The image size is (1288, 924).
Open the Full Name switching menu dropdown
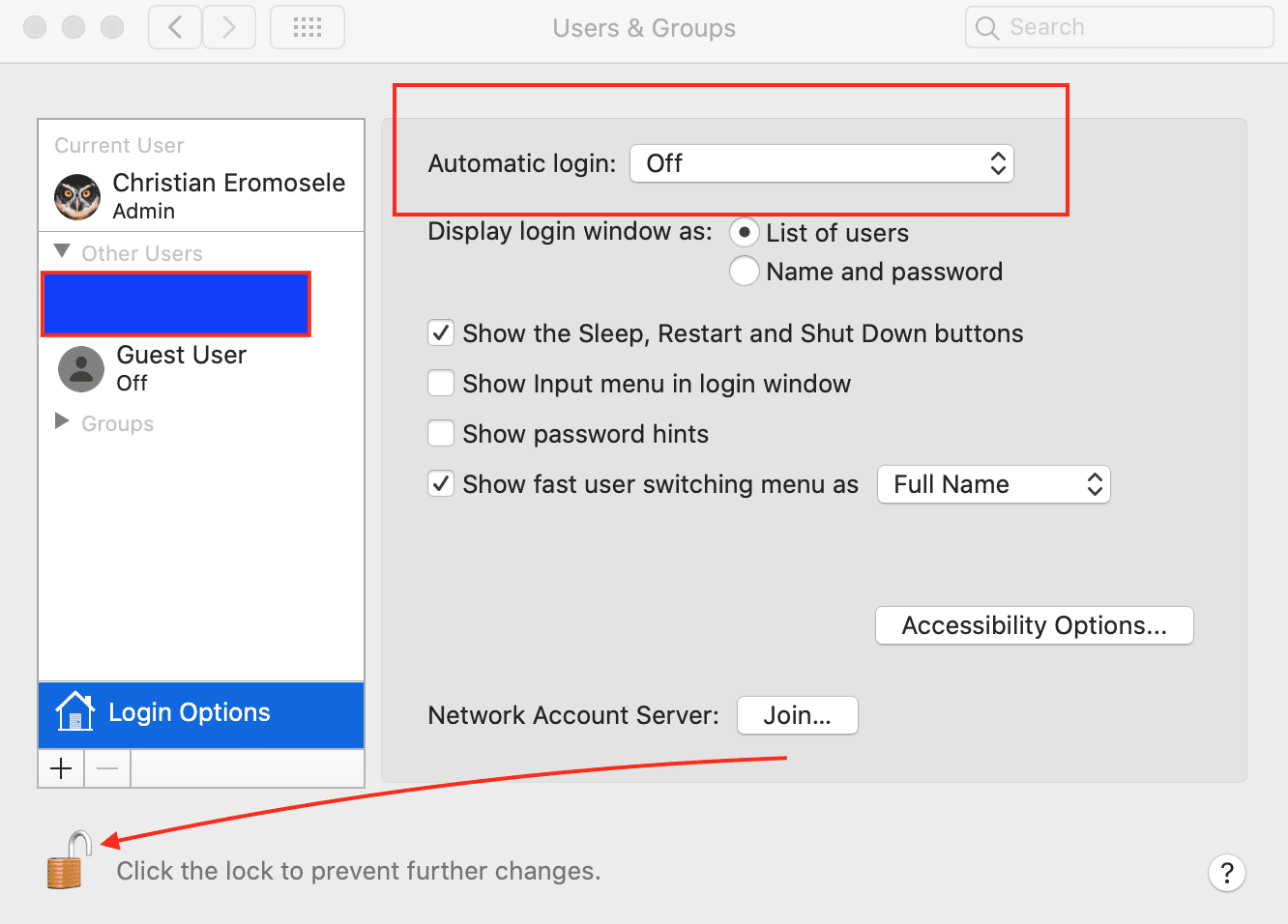(x=993, y=484)
